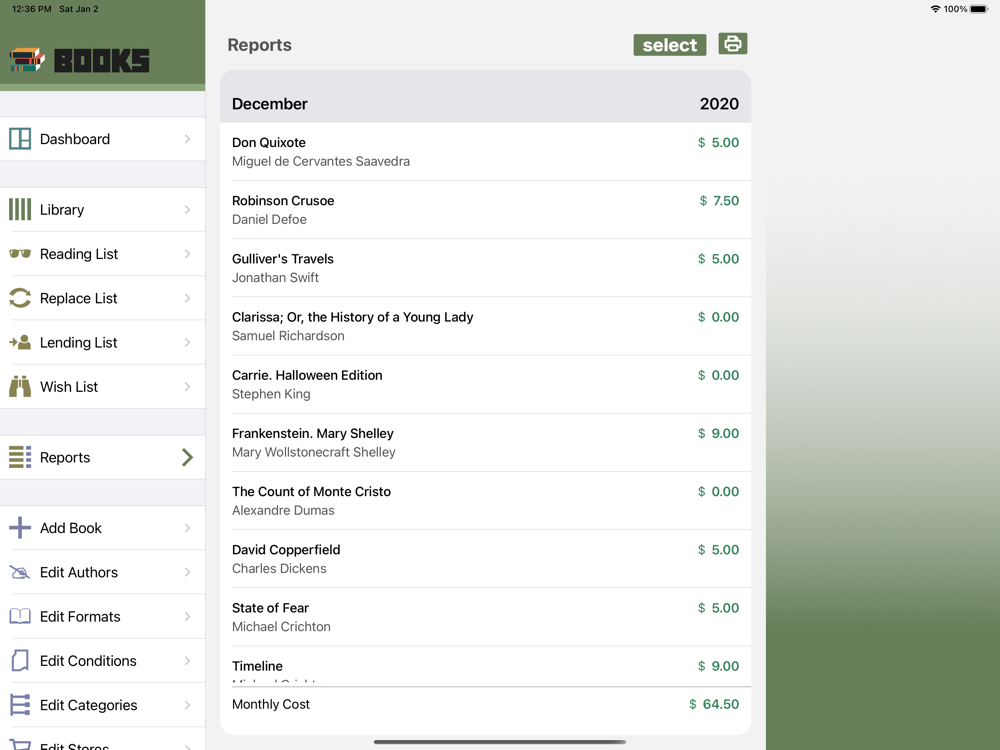Click the Edit Categories hierarchy icon
This screenshot has width=1000, height=750.
20,705
